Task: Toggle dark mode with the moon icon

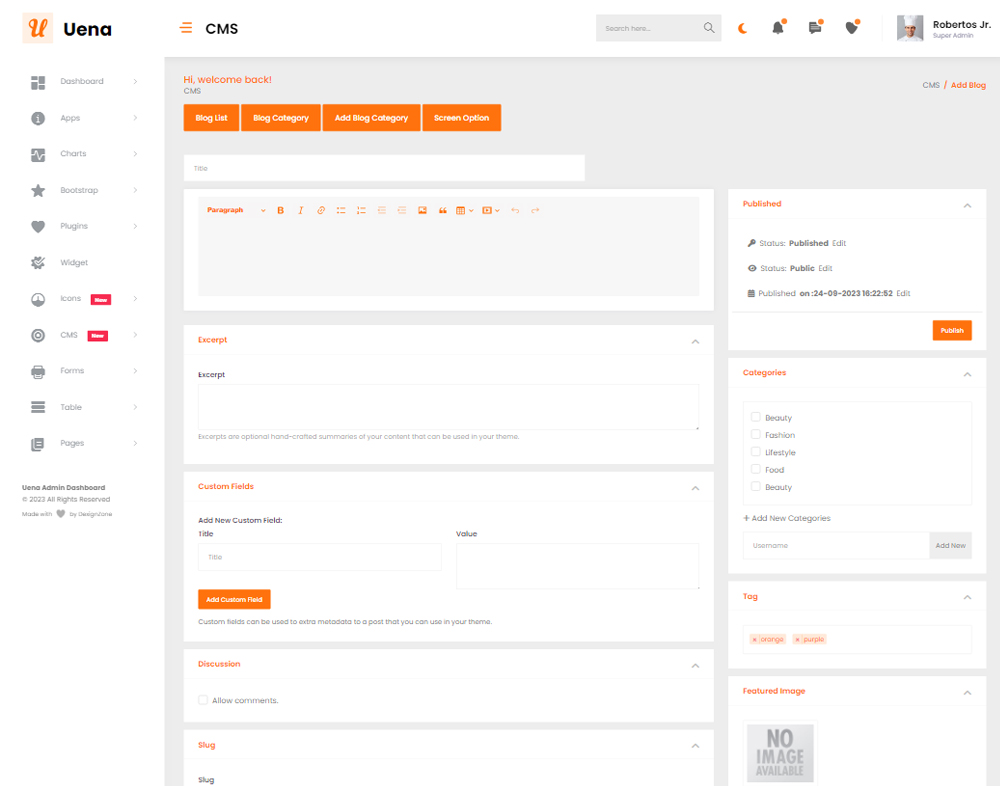Action: [x=742, y=28]
